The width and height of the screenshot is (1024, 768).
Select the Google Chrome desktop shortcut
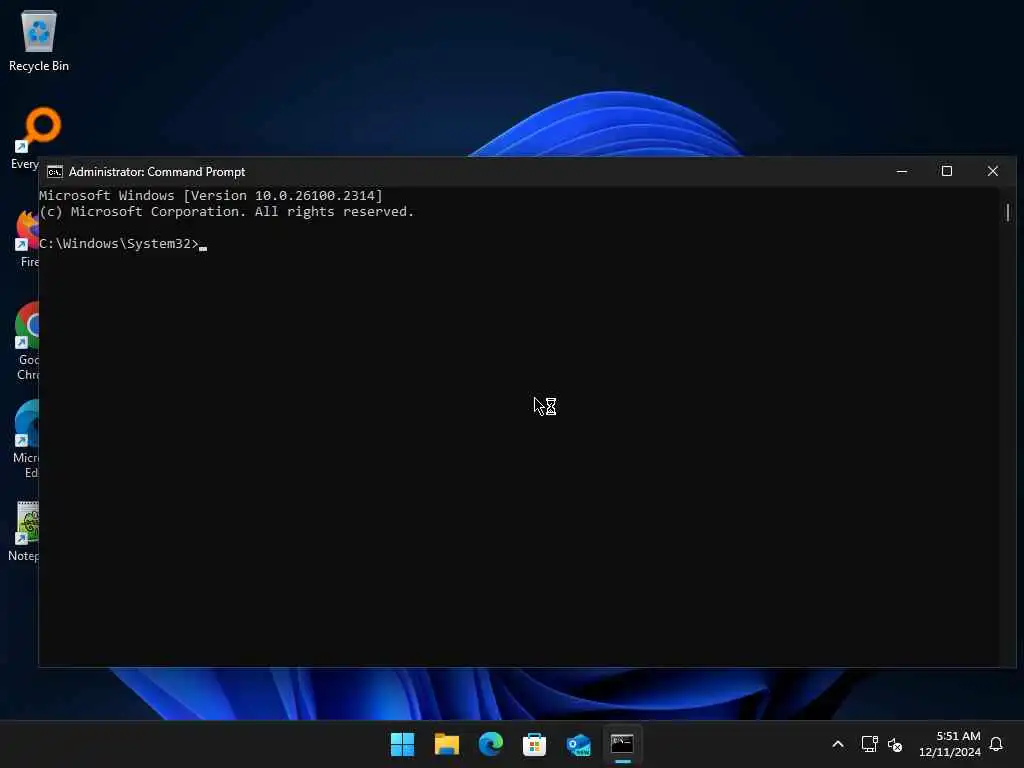(x=27, y=340)
